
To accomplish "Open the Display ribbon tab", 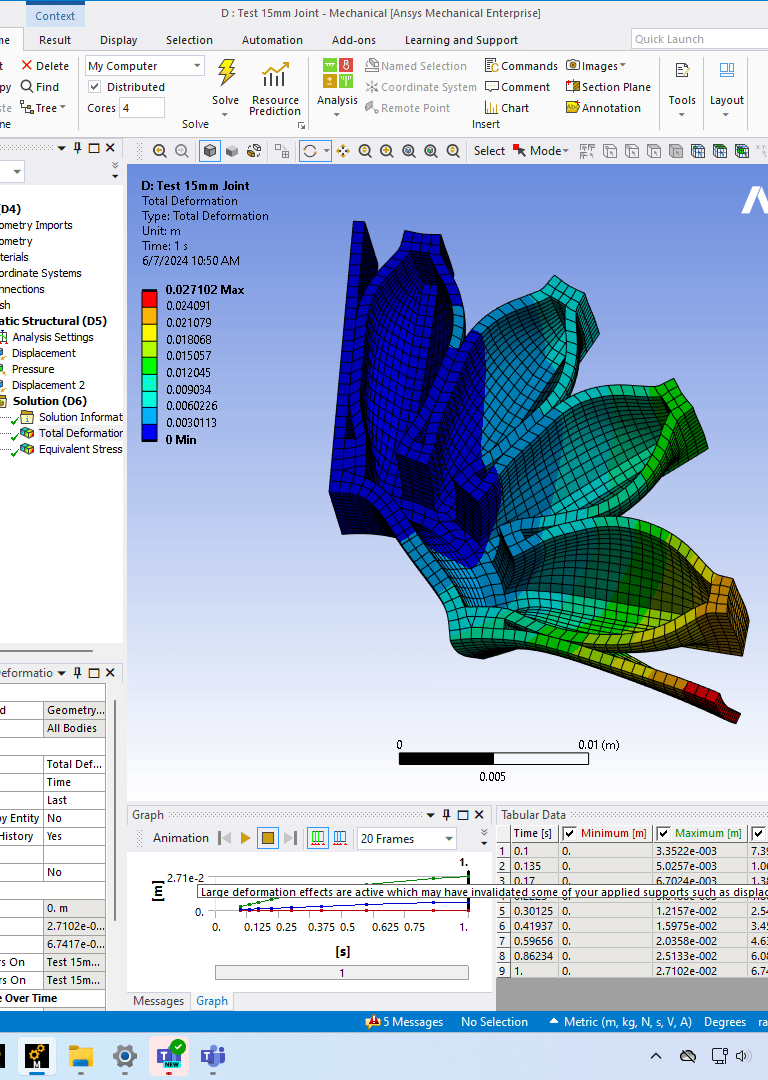I will pos(118,40).
